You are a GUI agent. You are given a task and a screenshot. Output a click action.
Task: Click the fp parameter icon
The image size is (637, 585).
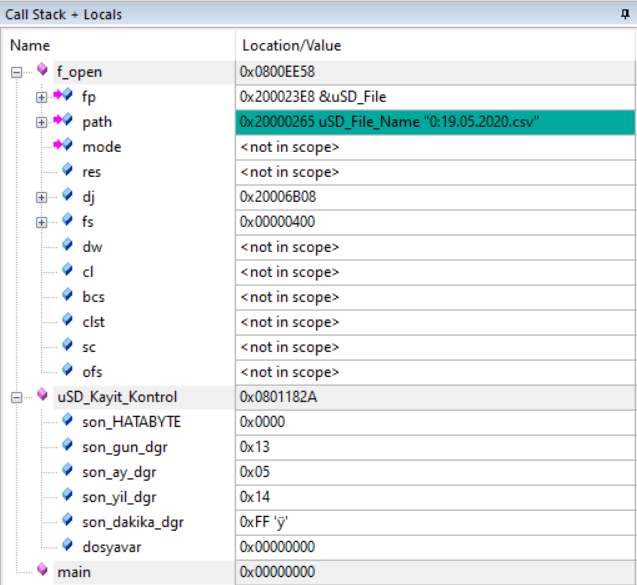[63, 95]
